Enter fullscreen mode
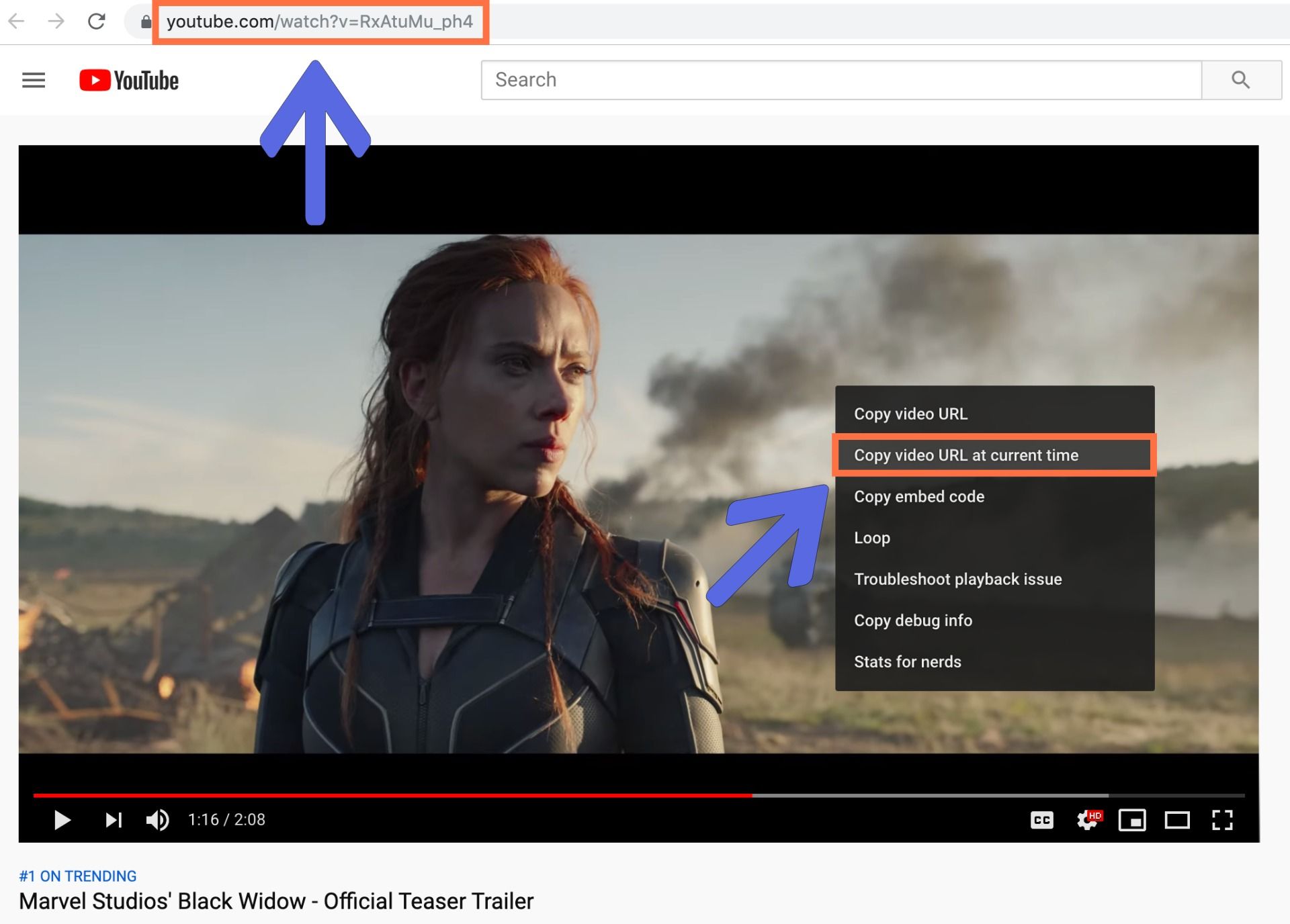Screen dimensions: 1290x924 click(x=1222, y=820)
